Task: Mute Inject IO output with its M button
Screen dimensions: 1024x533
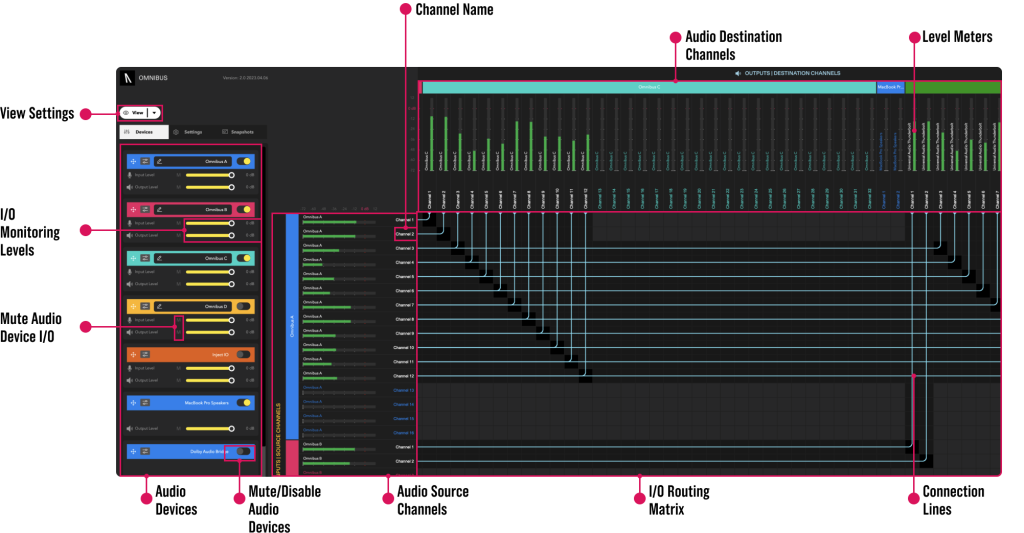Action: tap(179, 380)
